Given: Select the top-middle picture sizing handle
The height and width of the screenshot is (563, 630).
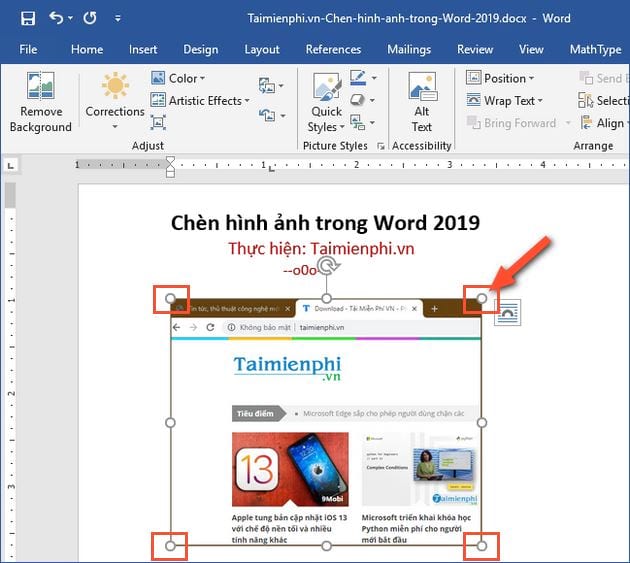Looking at the screenshot, I should 327,299.
